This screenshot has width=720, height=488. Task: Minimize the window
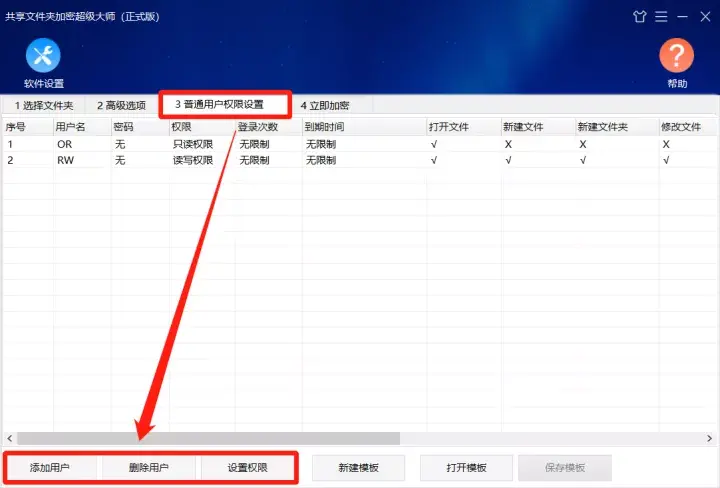click(x=682, y=17)
